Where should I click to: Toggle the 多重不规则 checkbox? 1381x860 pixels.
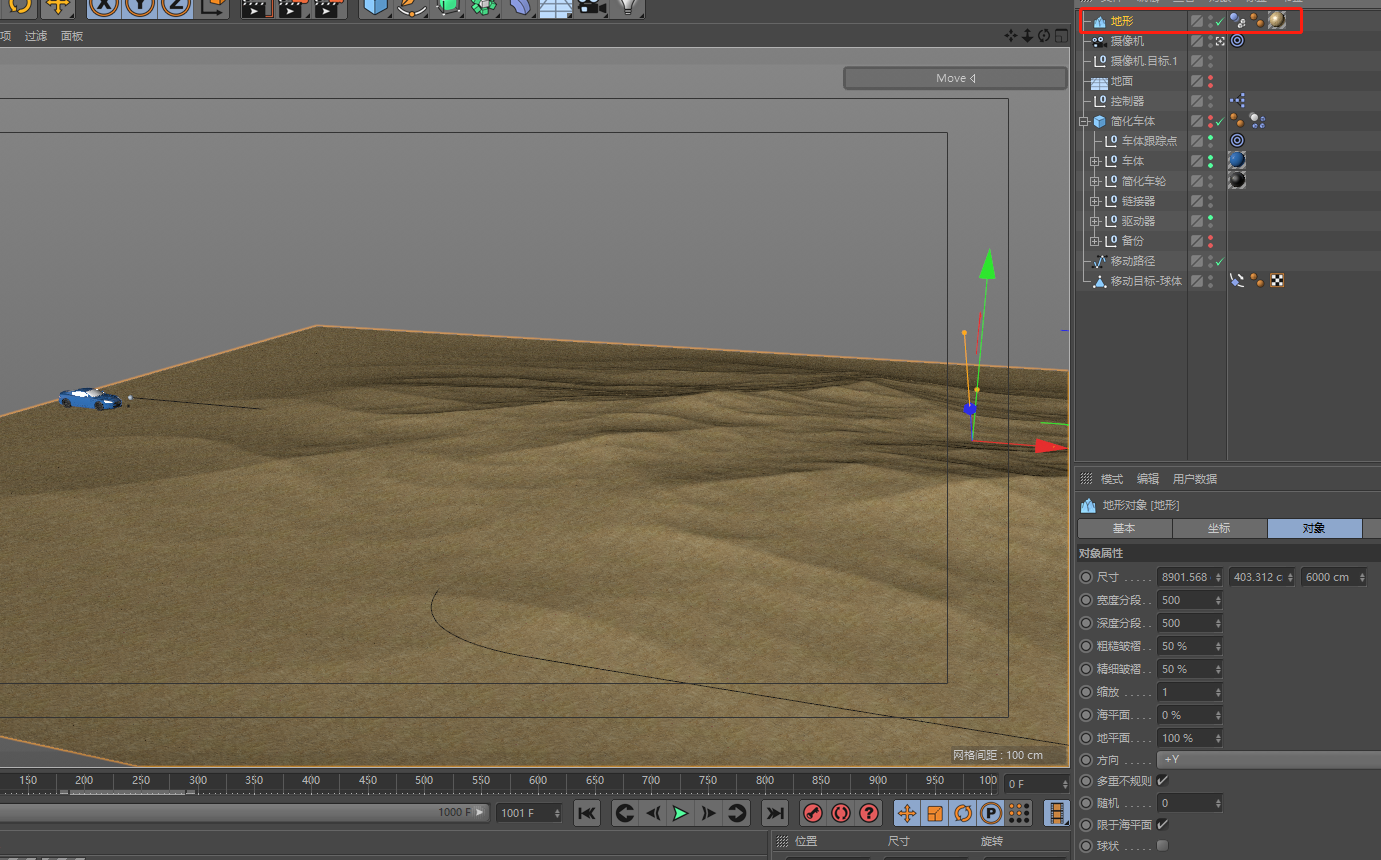pos(1162,780)
